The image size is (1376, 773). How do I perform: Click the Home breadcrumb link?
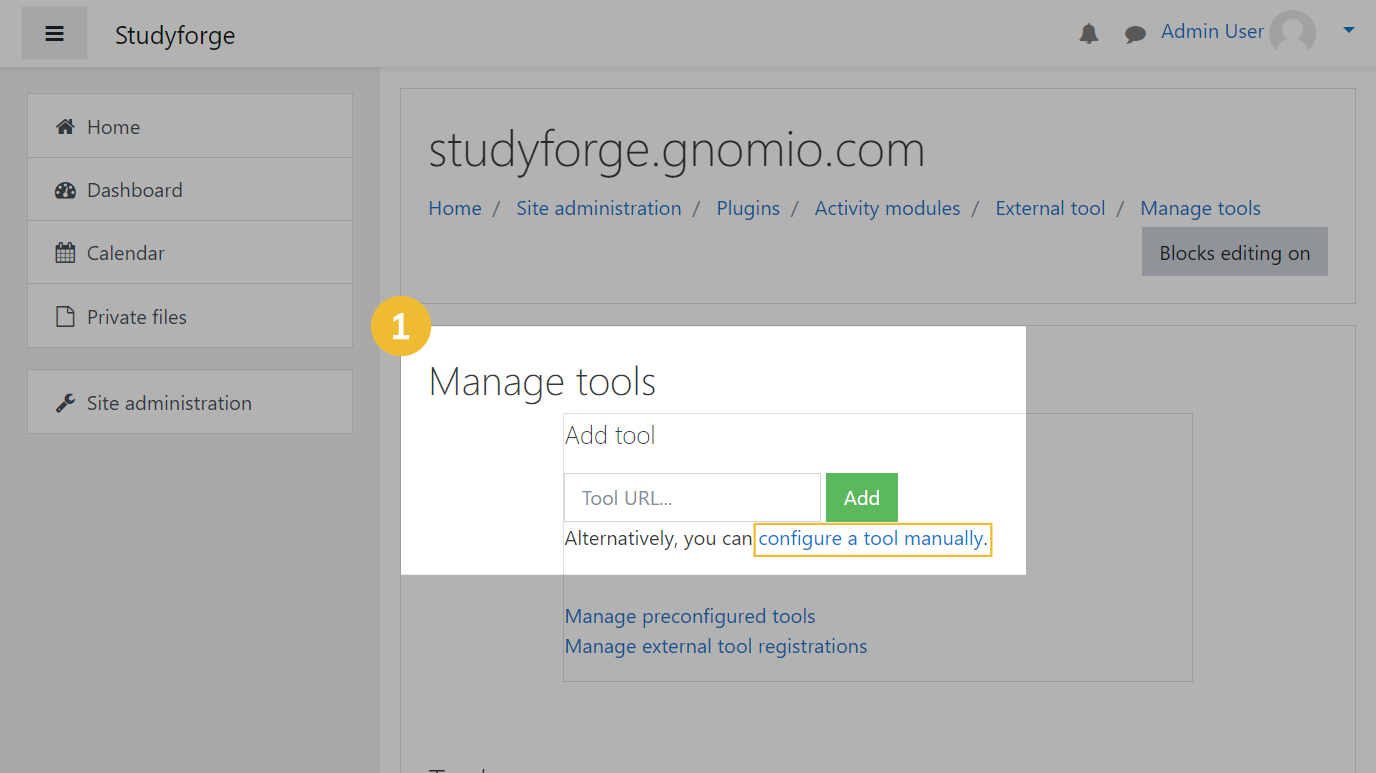(x=455, y=208)
